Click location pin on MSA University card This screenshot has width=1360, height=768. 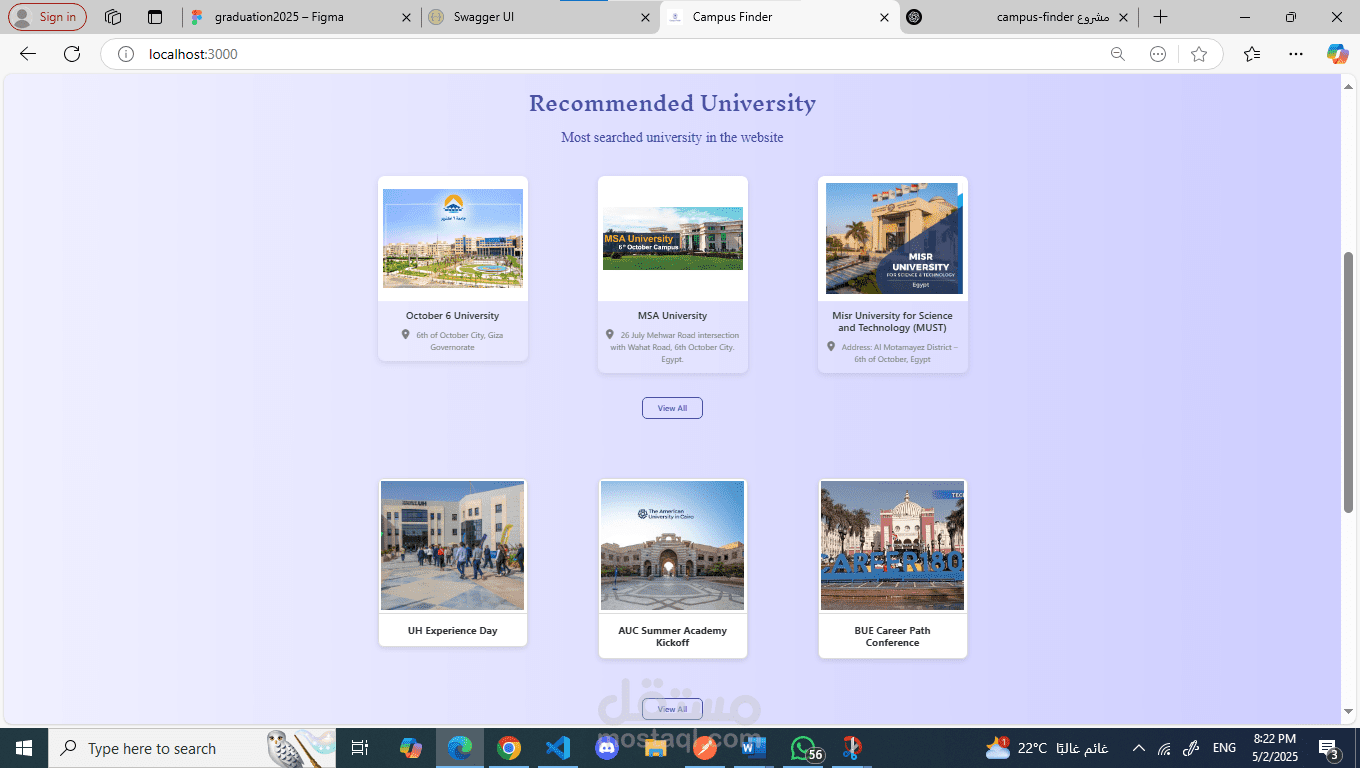point(610,335)
